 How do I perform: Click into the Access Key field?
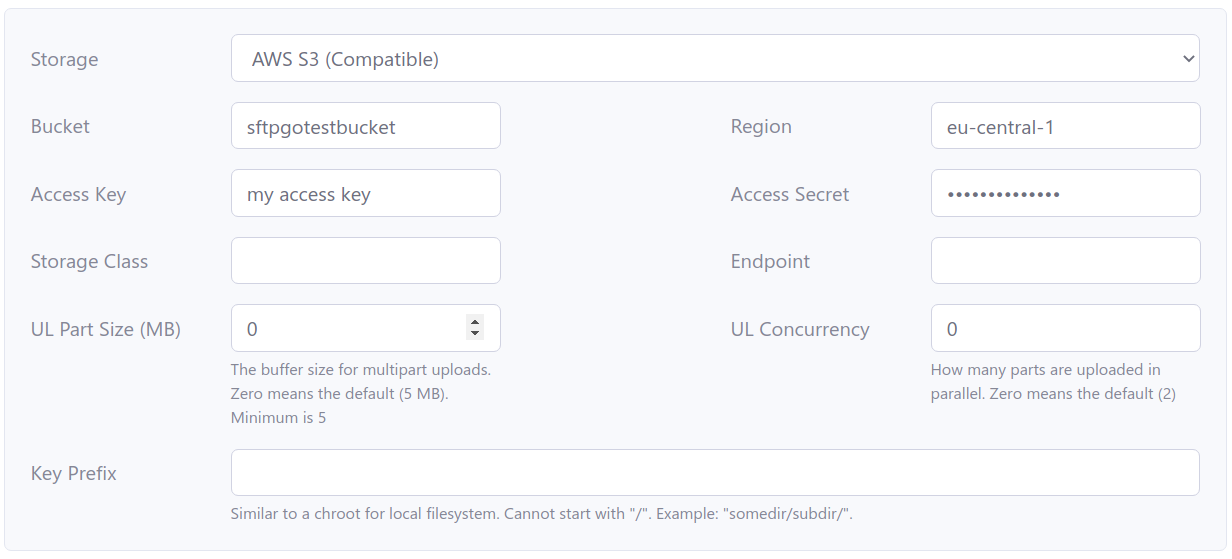365,194
